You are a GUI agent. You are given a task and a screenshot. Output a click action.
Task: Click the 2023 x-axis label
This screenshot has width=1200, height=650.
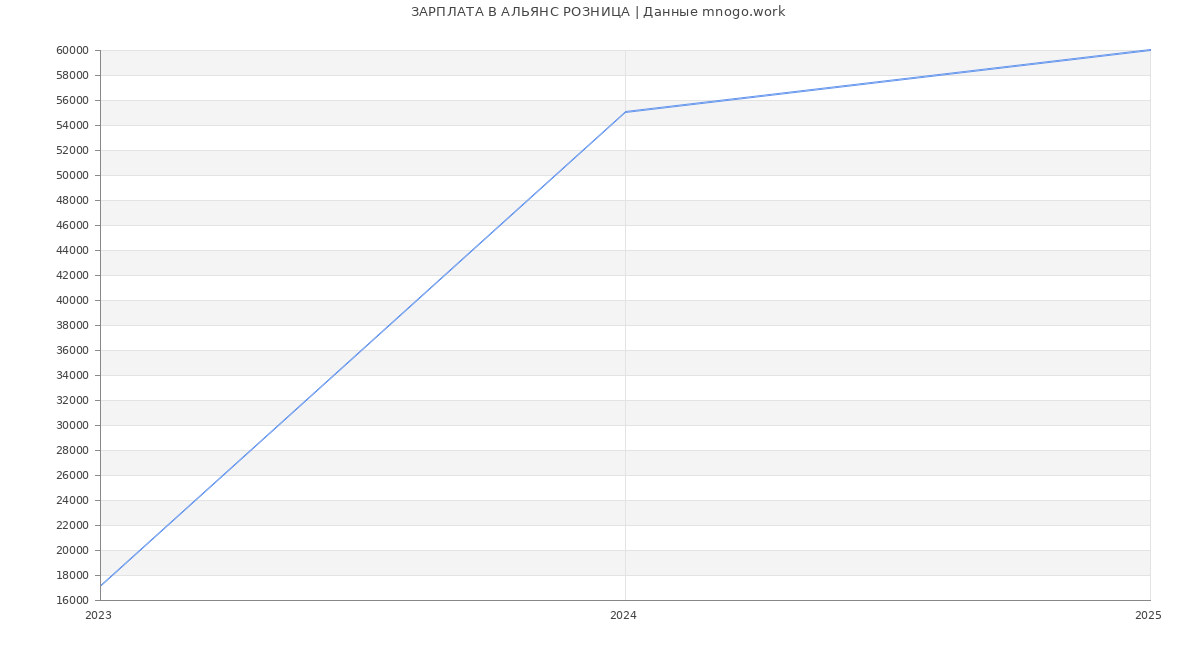pyautogui.click(x=98, y=616)
